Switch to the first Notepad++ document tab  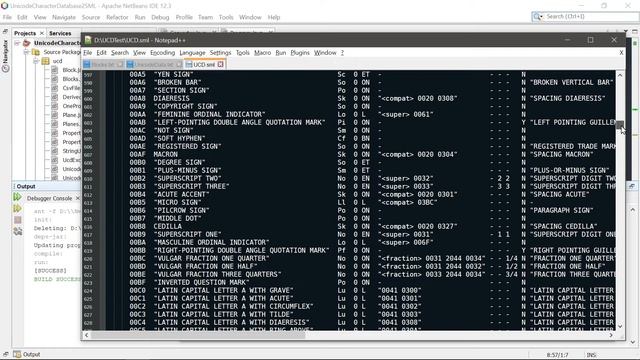pos(103,64)
